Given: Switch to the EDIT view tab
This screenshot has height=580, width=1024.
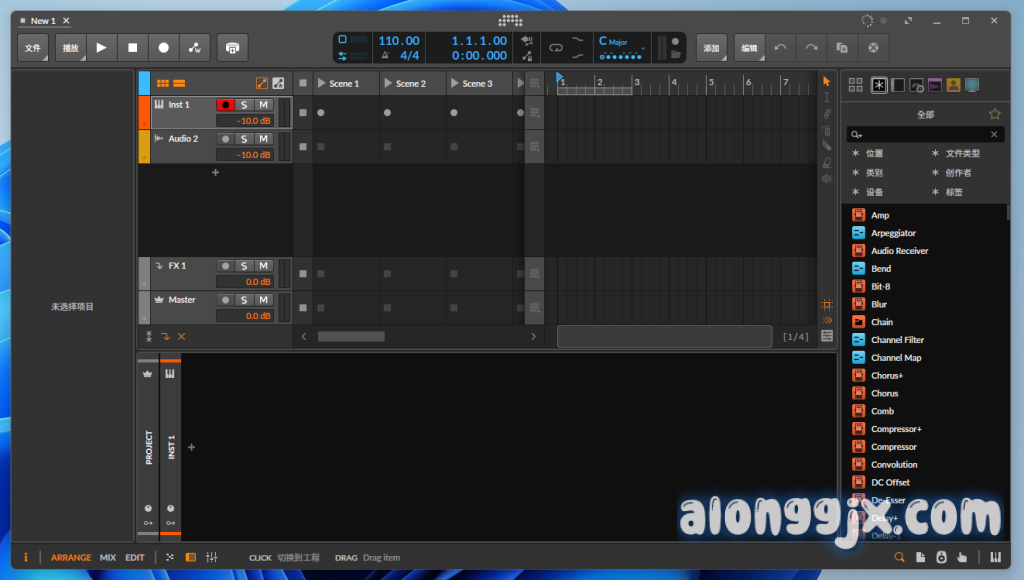Looking at the screenshot, I should 135,557.
